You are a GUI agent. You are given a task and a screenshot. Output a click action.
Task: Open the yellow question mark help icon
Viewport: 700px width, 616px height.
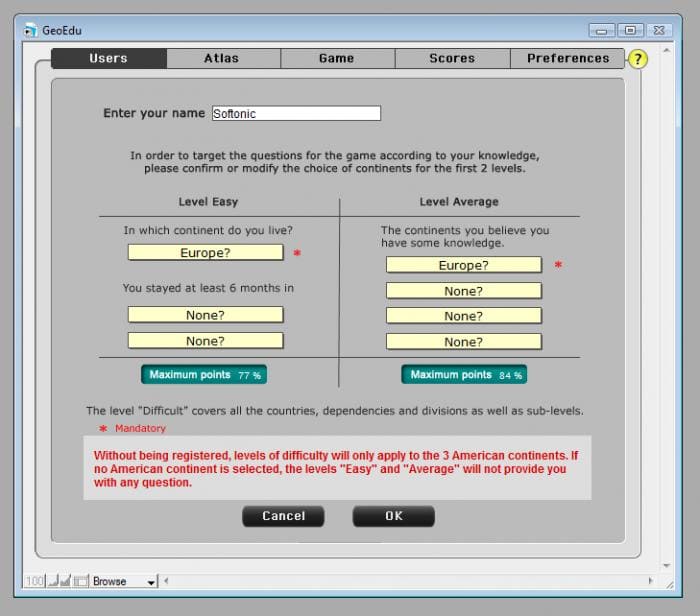638,59
